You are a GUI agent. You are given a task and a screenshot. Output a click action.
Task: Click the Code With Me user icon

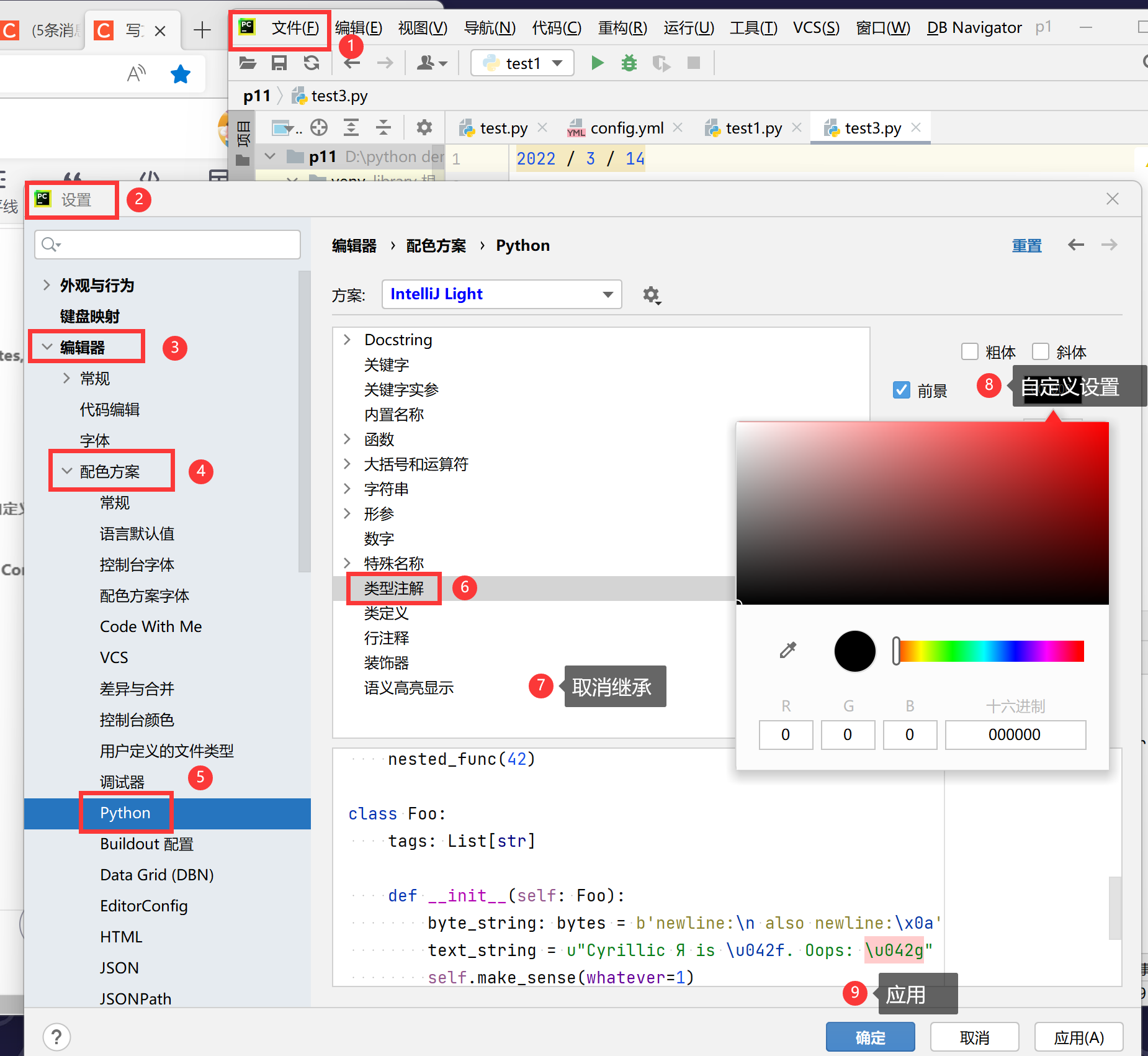[x=432, y=63]
